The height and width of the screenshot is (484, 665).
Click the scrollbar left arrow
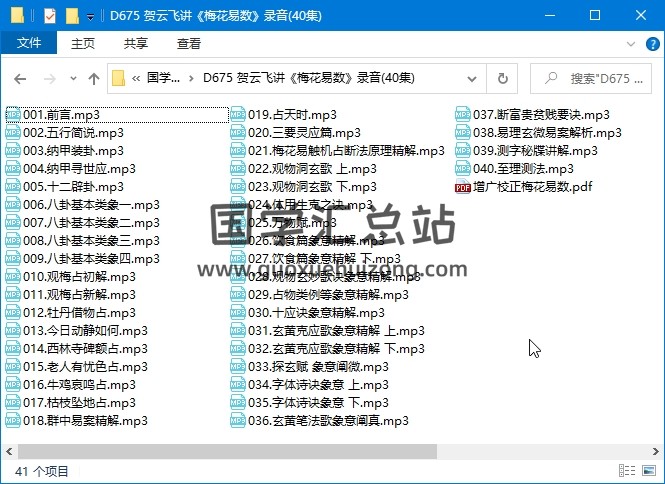(9, 451)
